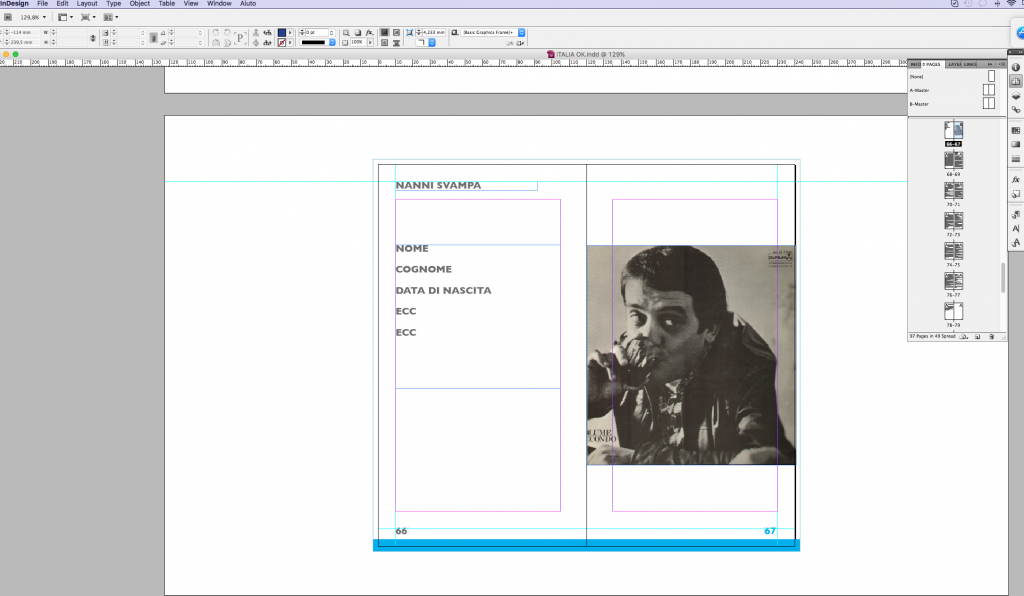Enable Wrap around object shape option
The height and width of the screenshot is (596, 1024).
coord(385,42)
